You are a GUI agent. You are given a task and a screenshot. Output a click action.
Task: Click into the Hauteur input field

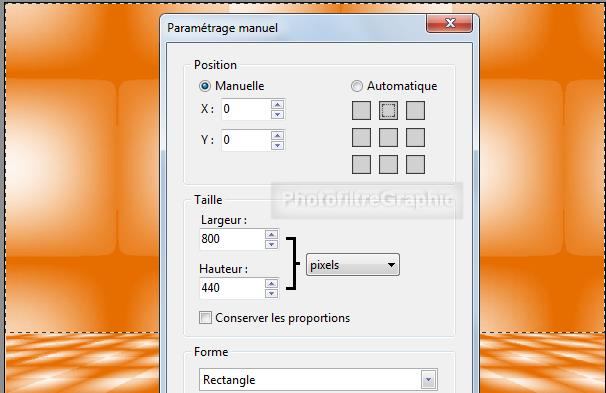[232, 288]
